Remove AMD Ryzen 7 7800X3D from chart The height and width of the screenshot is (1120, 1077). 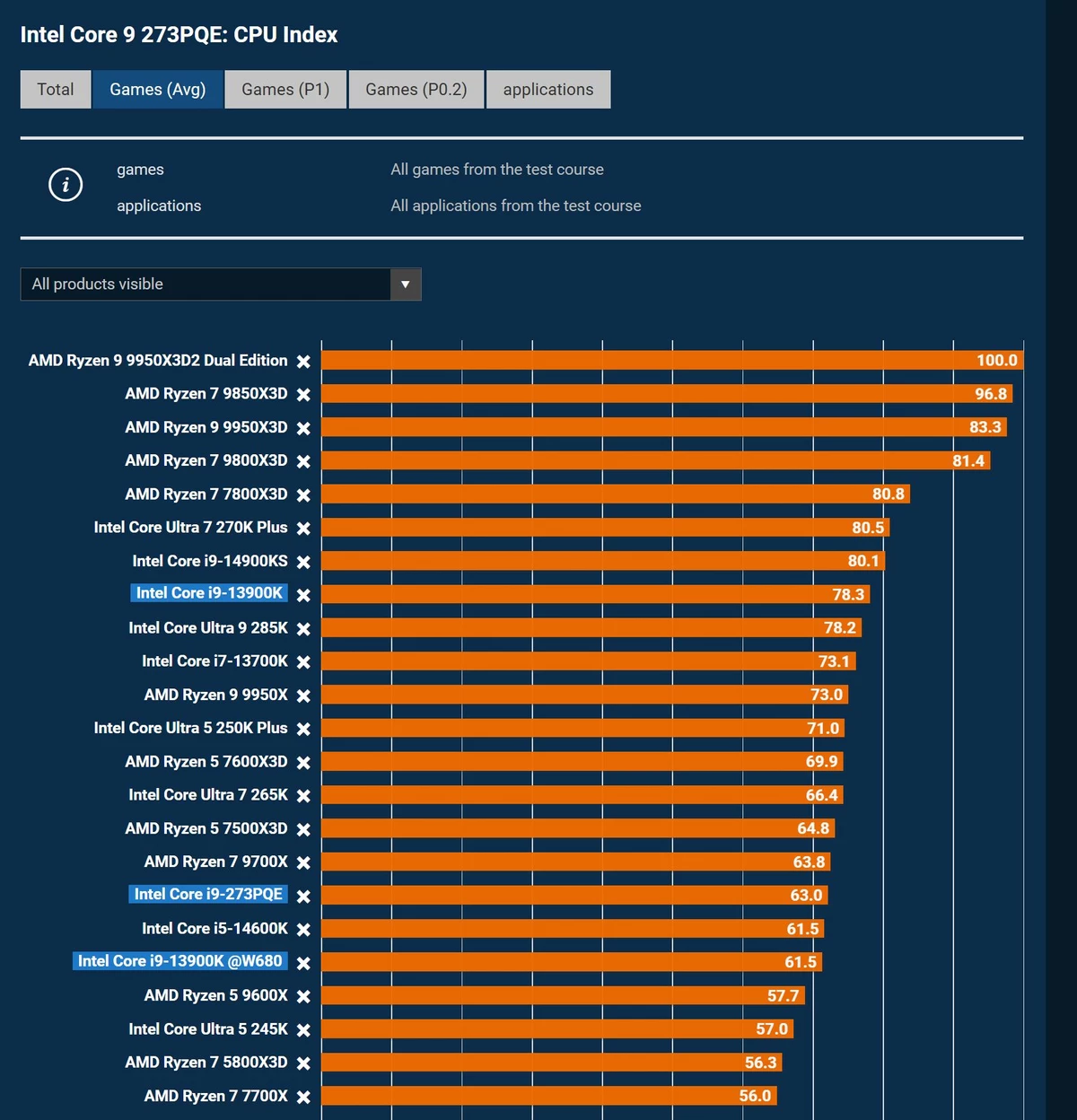(303, 494)
